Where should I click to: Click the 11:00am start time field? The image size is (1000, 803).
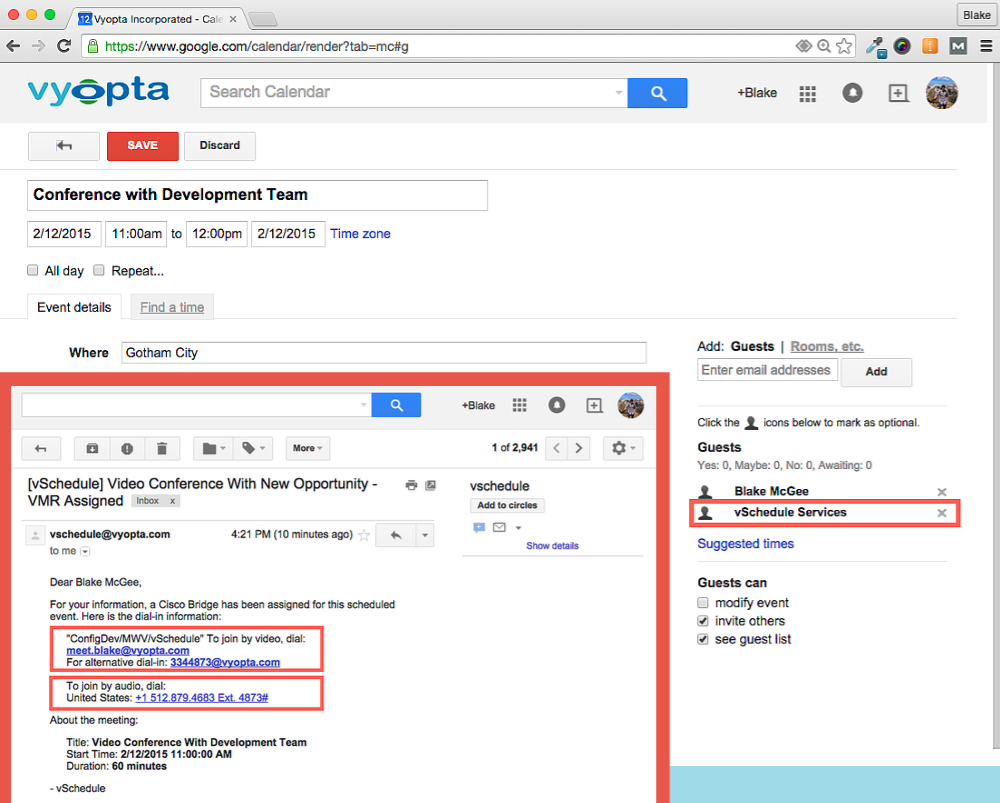136,234
